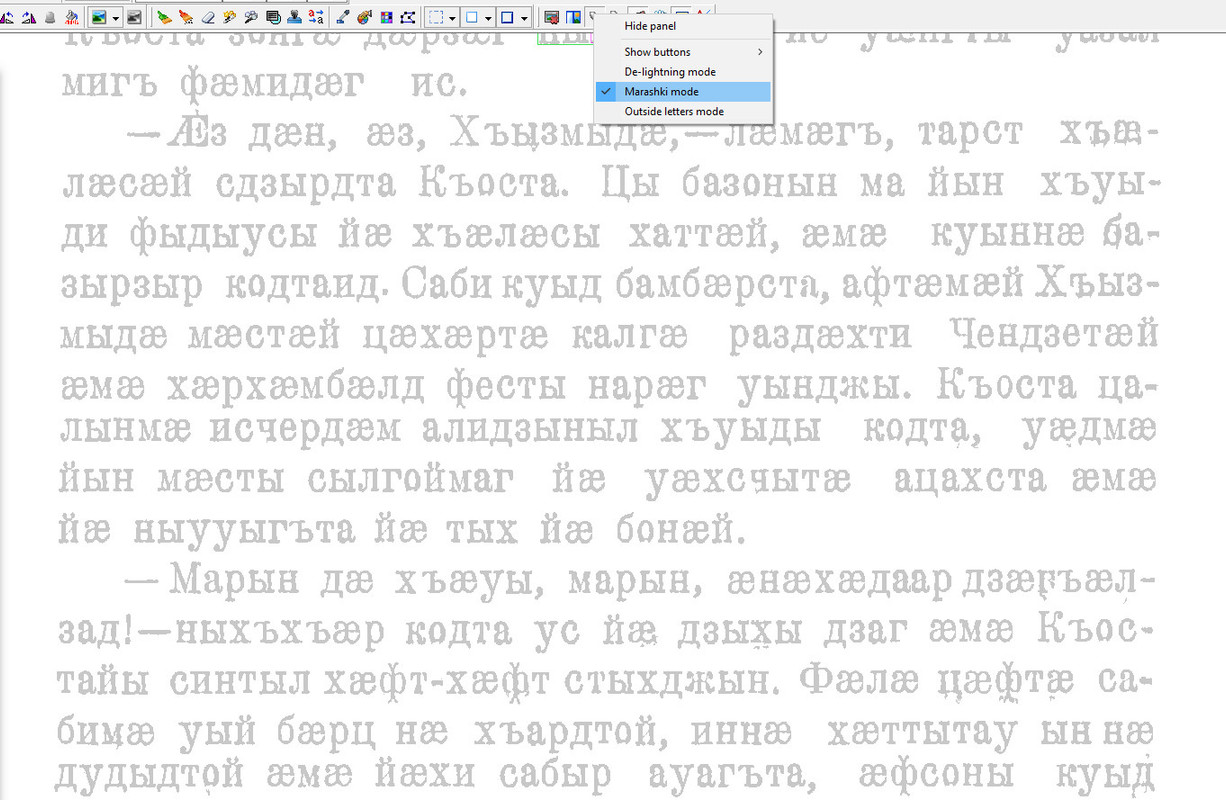Click the greyscale image icon
The height and width of the screenshot is (800, 1226).
(134, 18)
